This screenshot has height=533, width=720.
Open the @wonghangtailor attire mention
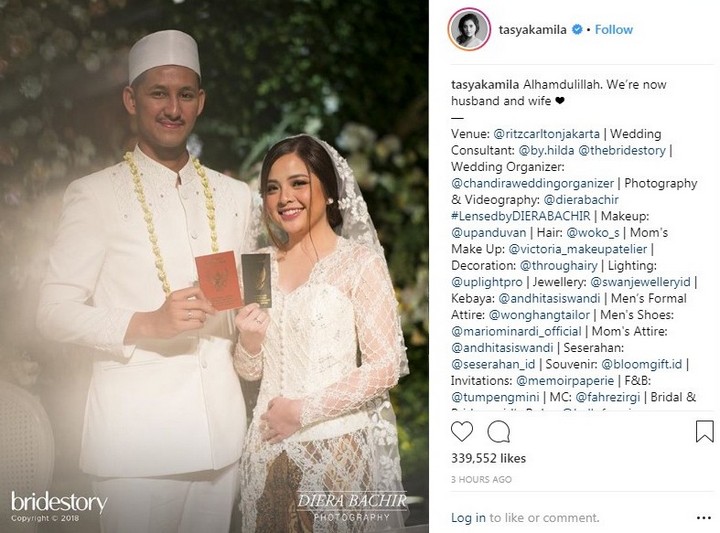click(x=539, y=315)
